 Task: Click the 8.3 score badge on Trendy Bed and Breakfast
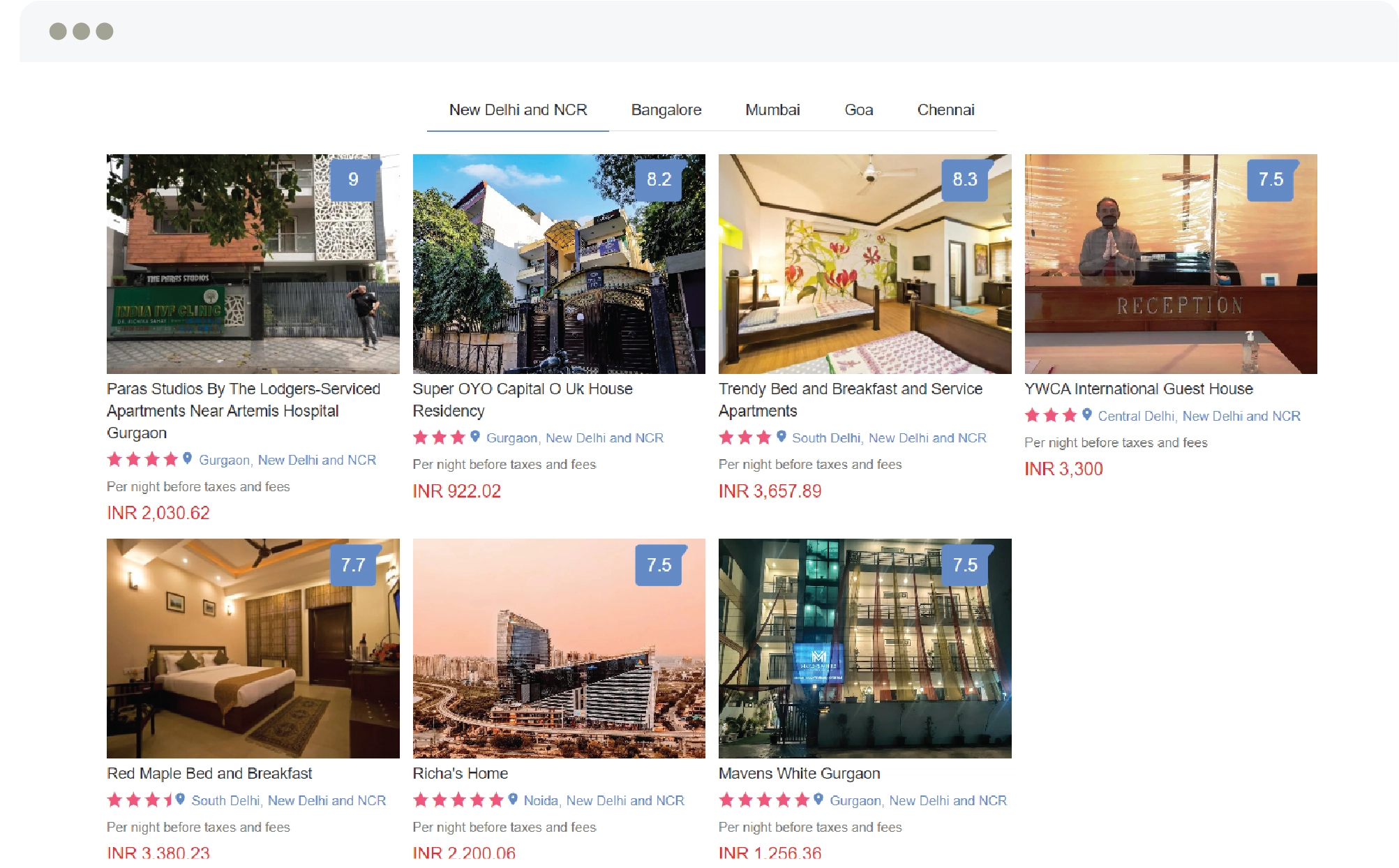[966, 179]
